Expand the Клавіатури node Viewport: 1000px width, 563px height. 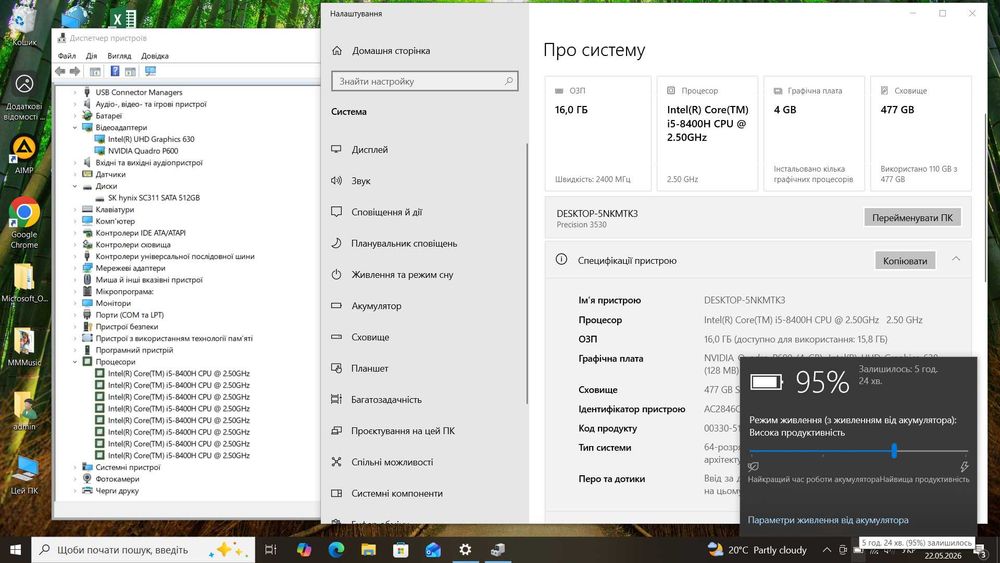coord(75,209)
